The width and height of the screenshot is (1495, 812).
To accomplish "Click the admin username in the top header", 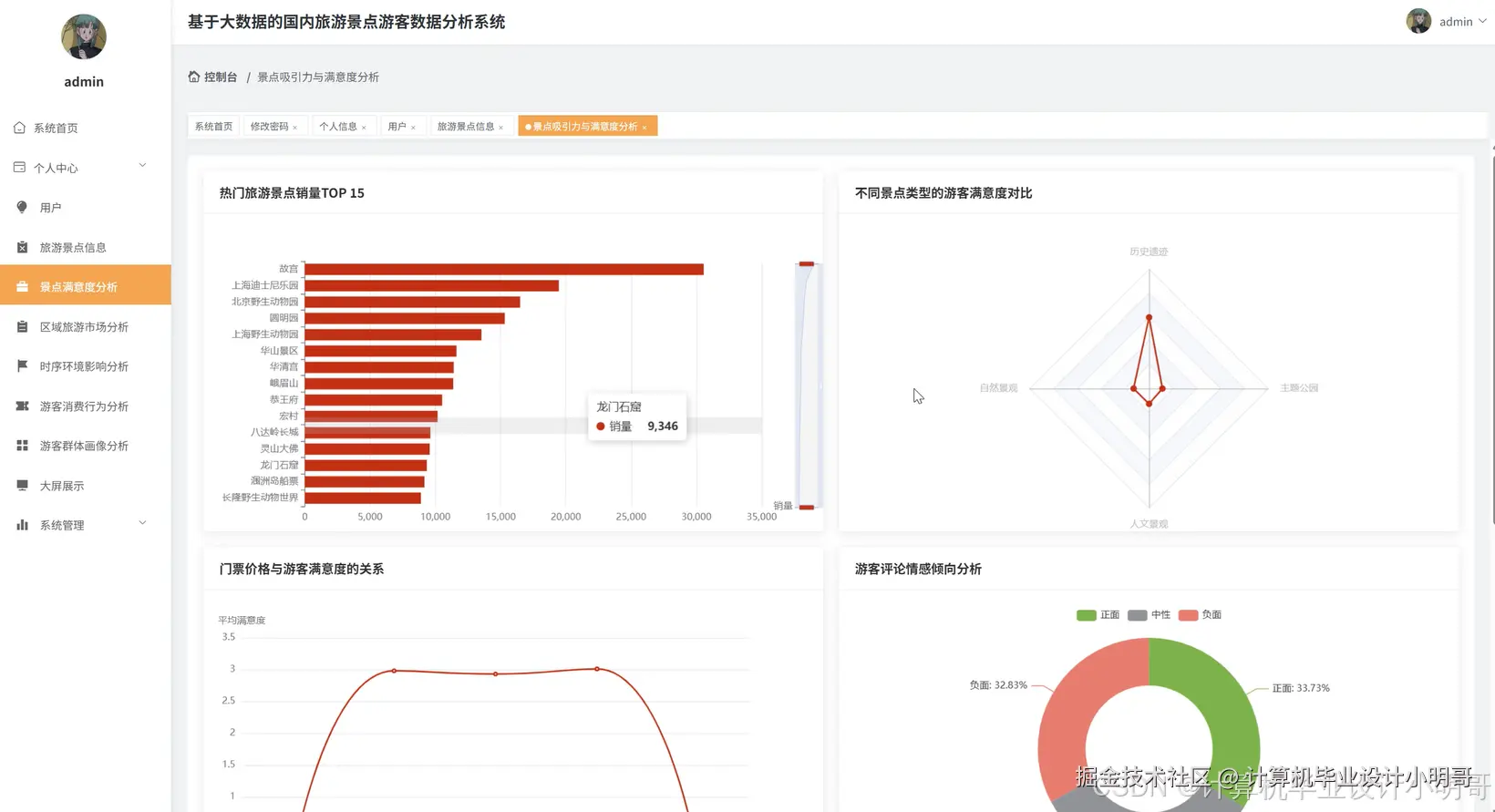I will coord(1456,22).
